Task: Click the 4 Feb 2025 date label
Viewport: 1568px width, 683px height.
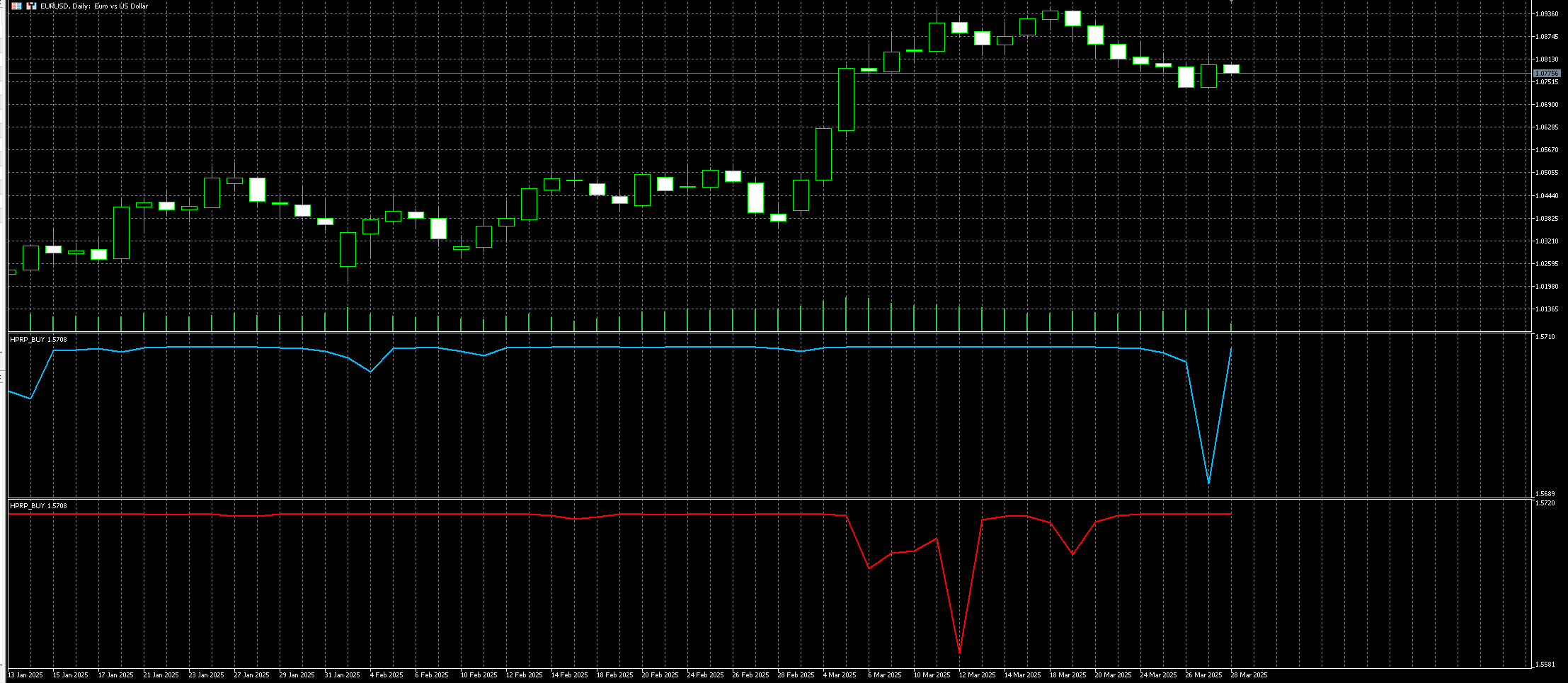Action: 387,675
